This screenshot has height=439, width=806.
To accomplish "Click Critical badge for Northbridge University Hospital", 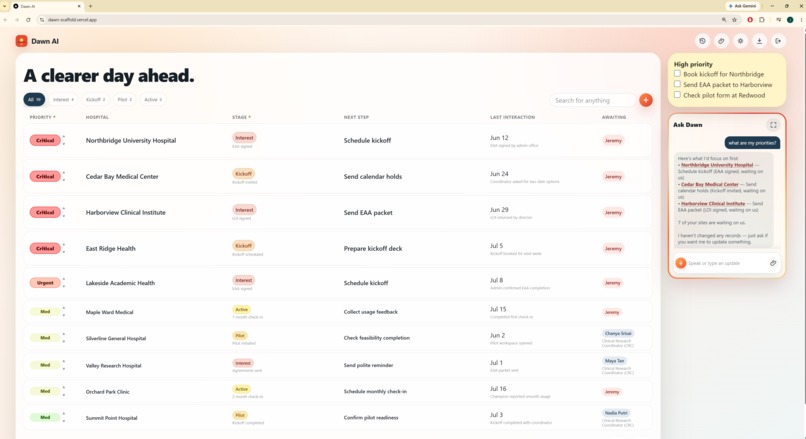I will 45,140.
